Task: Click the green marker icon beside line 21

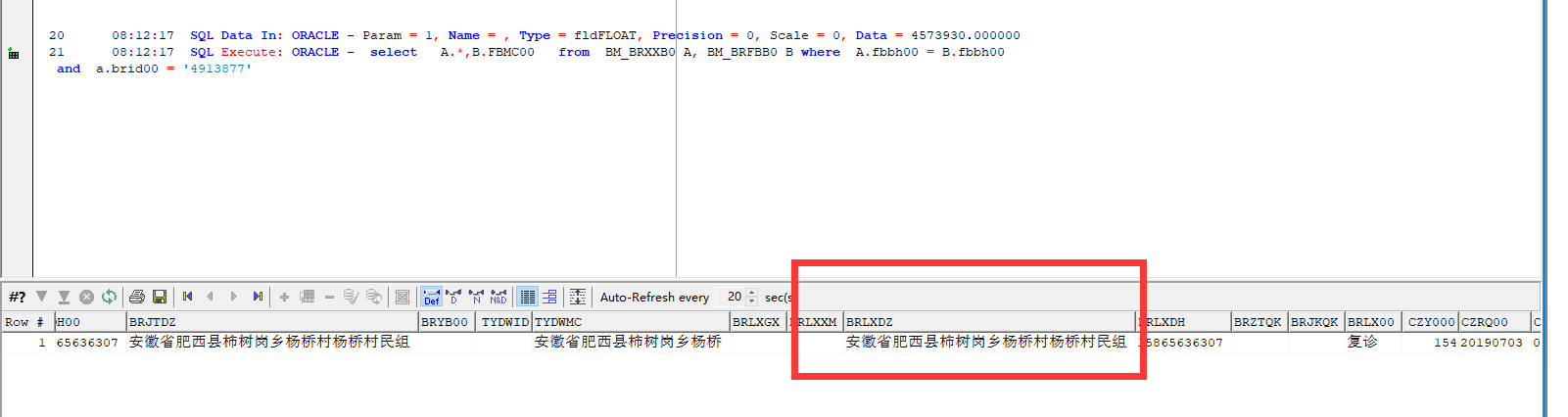Action: click(14, 53)
